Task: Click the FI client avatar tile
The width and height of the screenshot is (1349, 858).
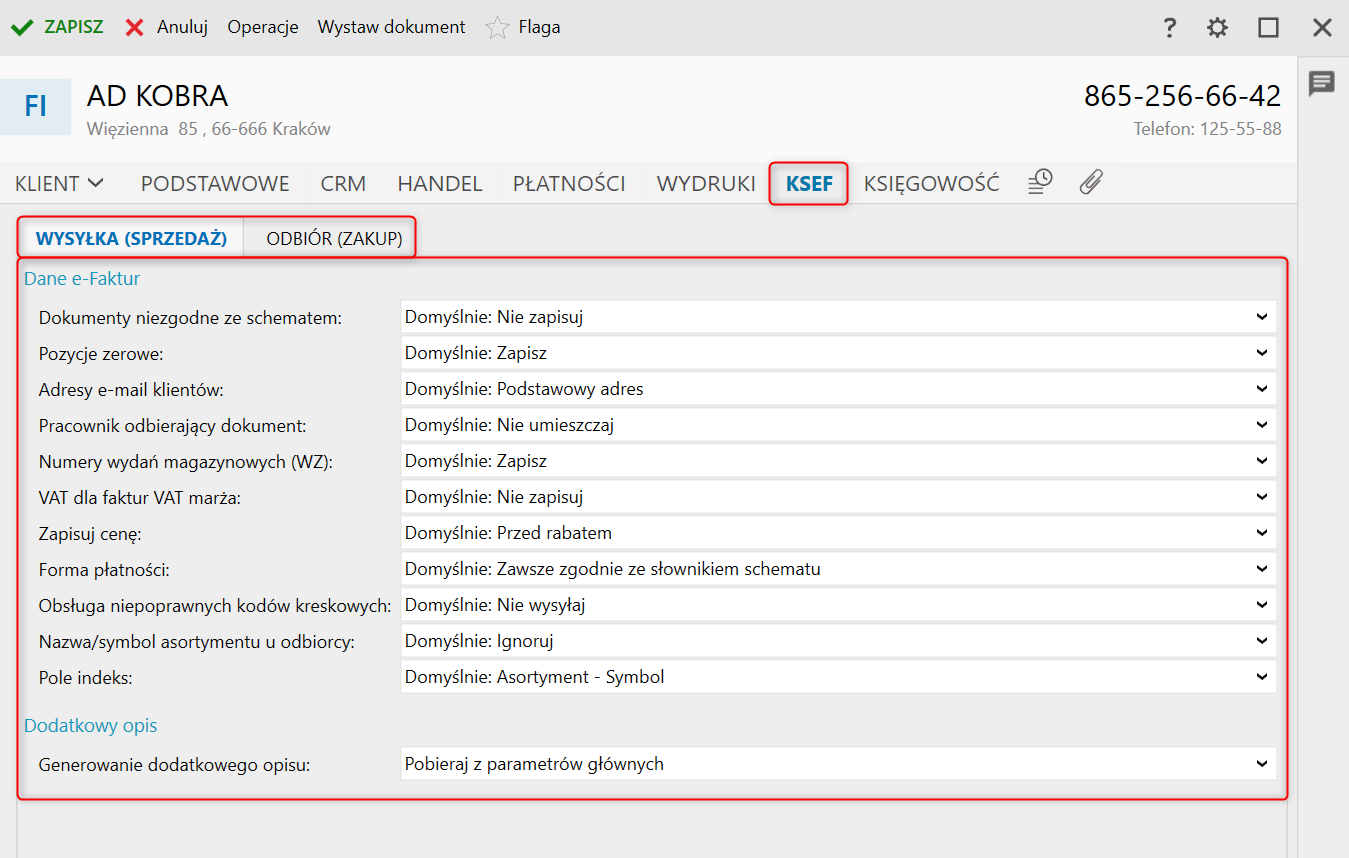Action: (36, 106)
